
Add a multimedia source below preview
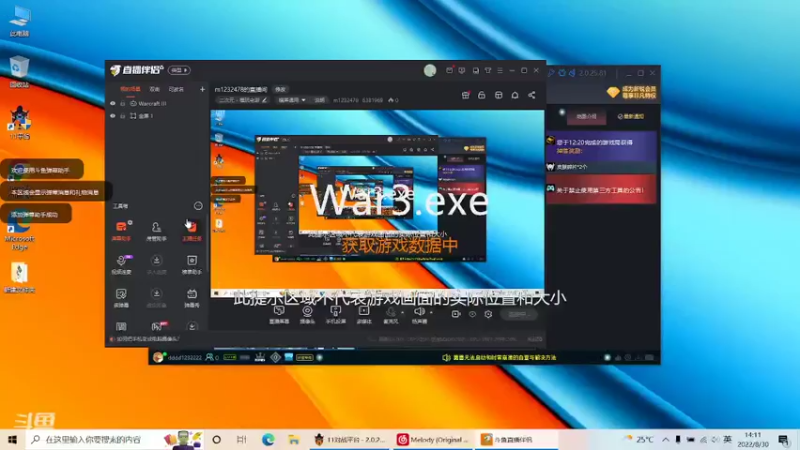click(364, 315)
